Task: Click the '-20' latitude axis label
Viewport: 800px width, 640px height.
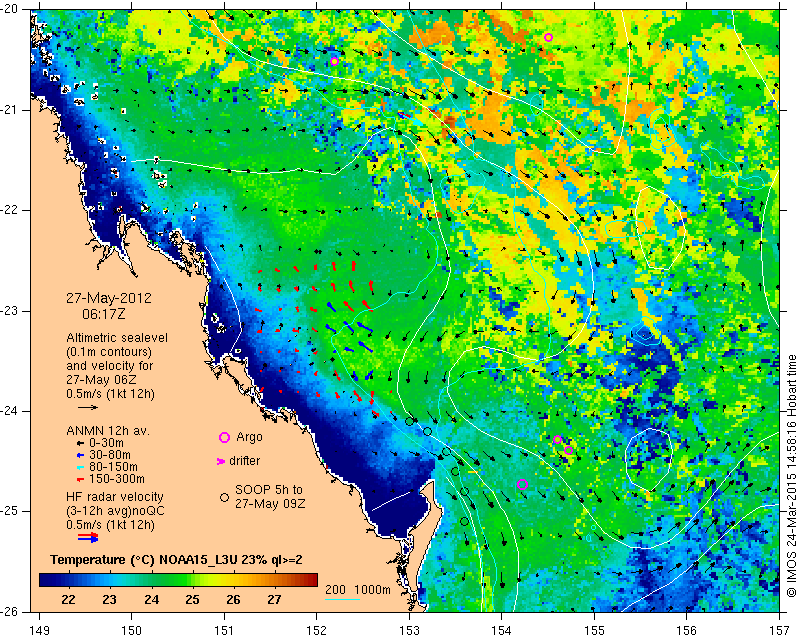Action: [10, 9]
